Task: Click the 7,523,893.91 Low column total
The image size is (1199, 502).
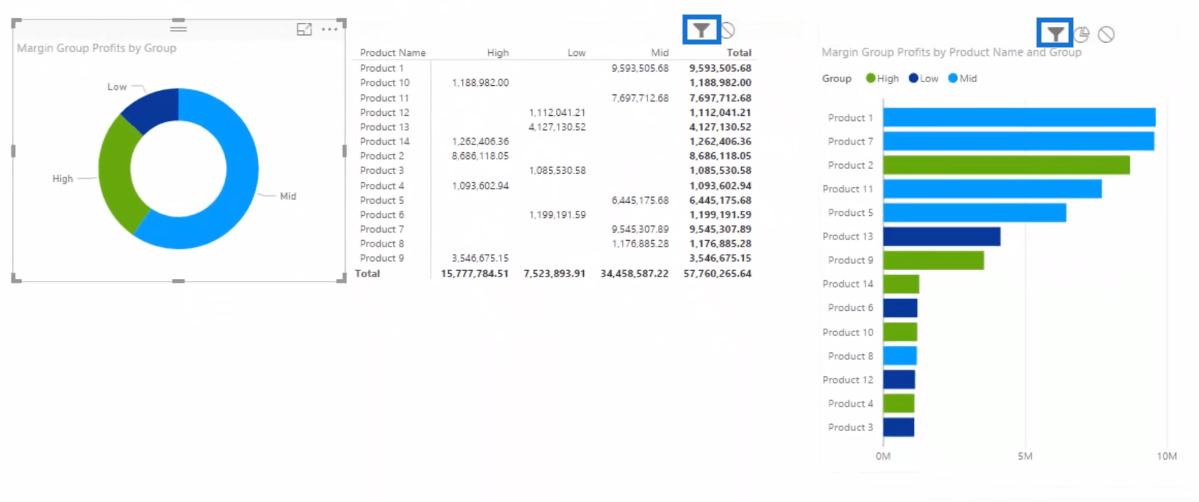Action: [x=554, y=273]
